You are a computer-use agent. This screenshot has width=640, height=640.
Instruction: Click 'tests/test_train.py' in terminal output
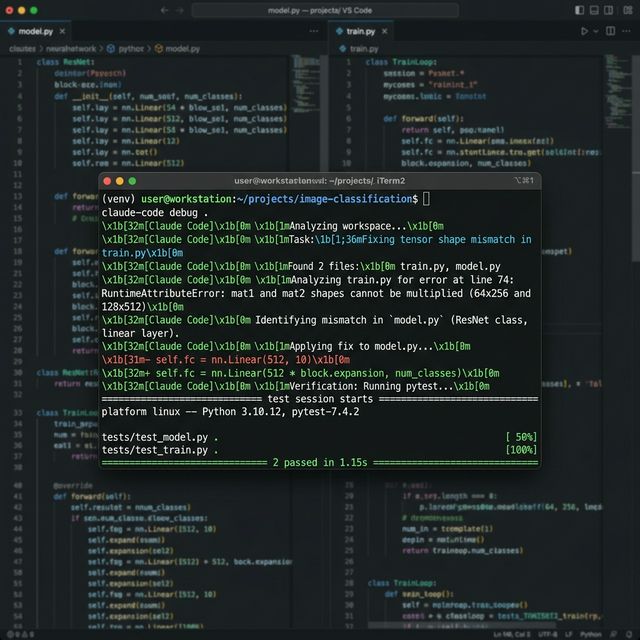155,450
